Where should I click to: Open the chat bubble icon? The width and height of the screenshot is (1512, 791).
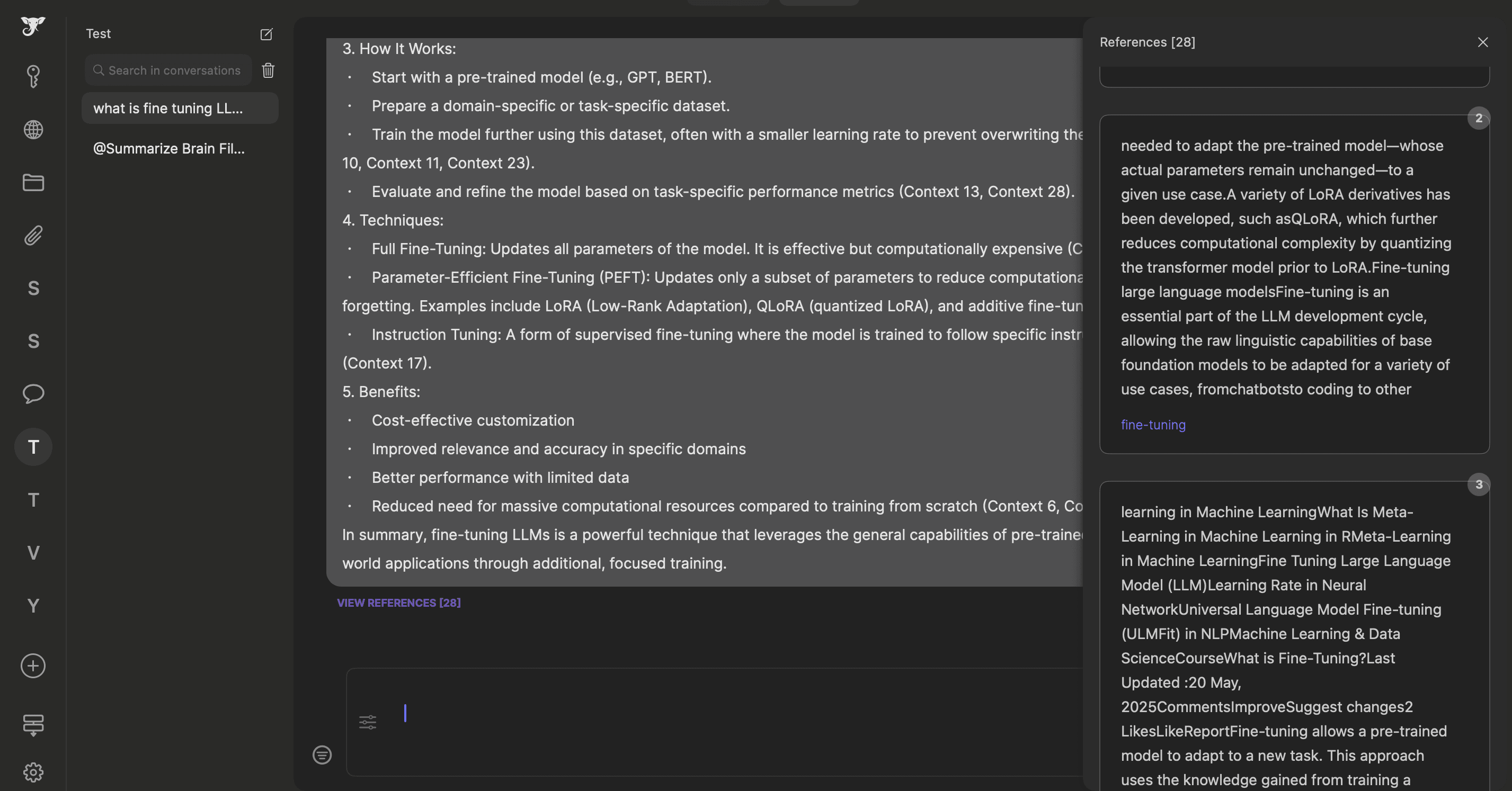(33, 393)
